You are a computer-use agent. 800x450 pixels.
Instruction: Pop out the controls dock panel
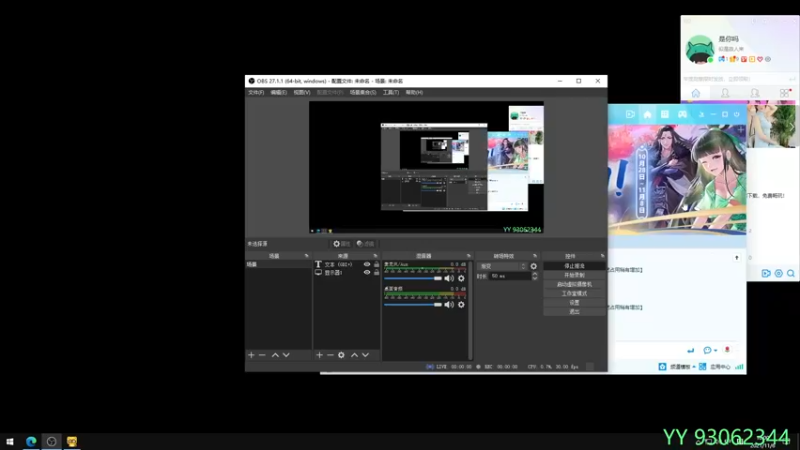(603, 256)
